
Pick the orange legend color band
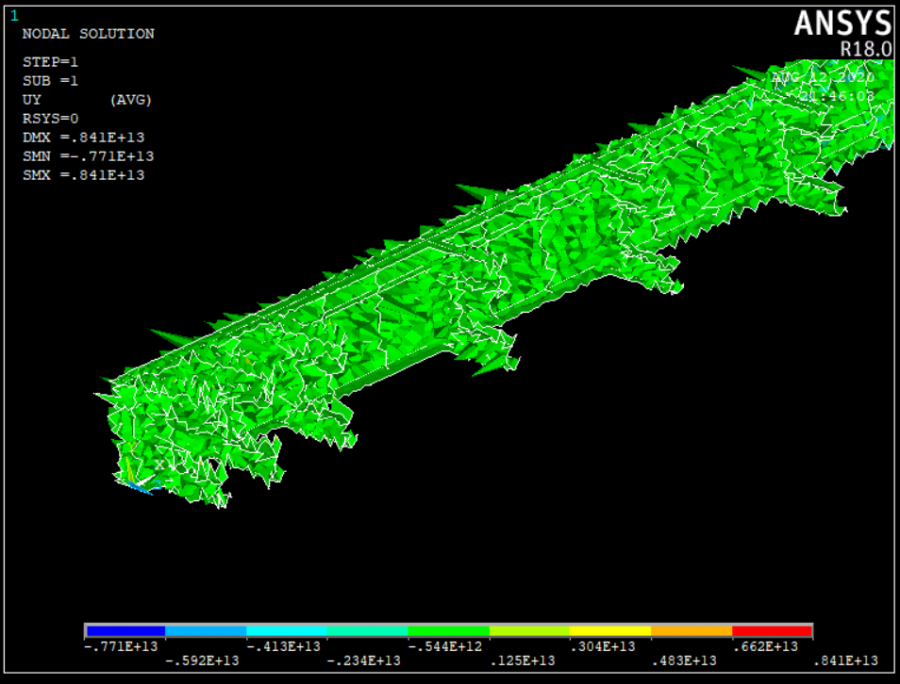tap(691, 632)
